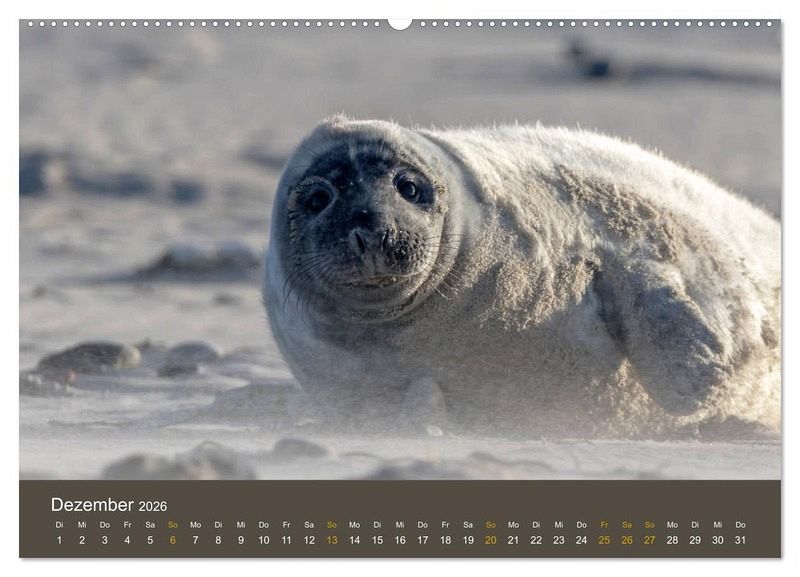800x577 pixels.
Task: Choose Sunday date 27
Action: coord(649,540)
